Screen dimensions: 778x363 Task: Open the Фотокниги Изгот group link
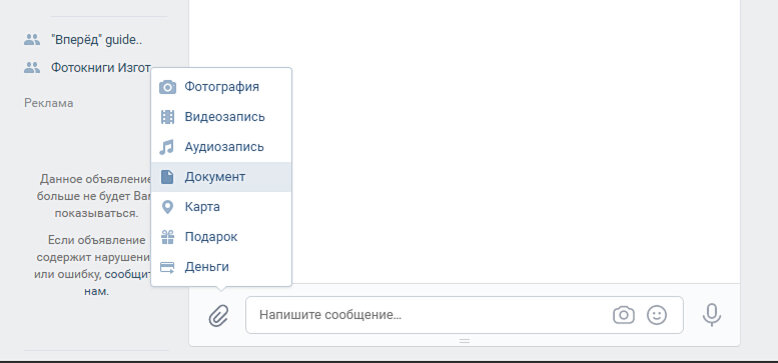101,68
